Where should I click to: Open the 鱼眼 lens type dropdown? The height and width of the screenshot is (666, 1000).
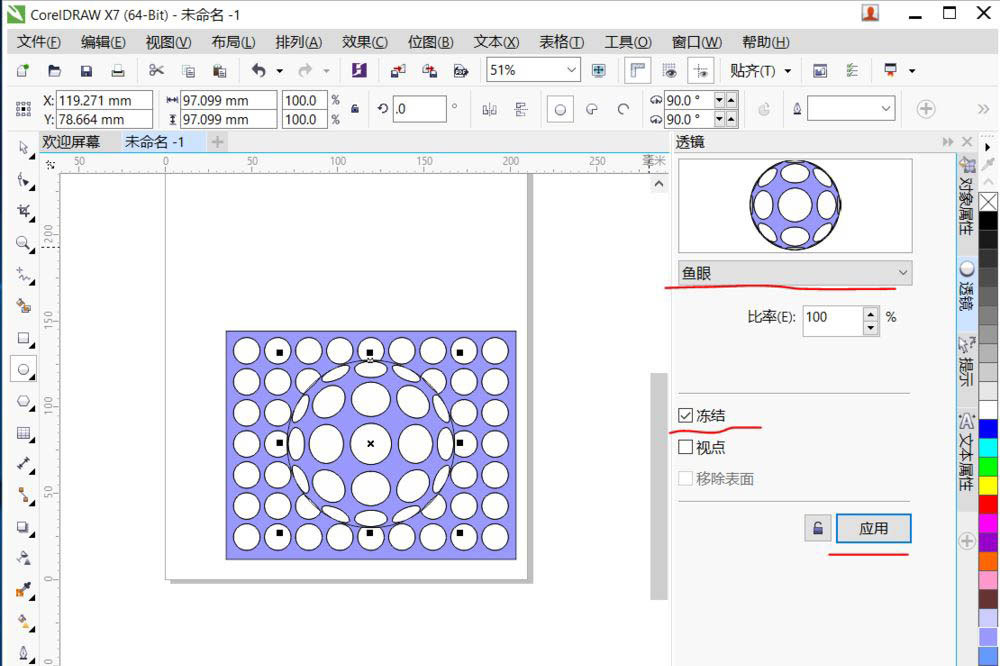[x=795, y=273]
